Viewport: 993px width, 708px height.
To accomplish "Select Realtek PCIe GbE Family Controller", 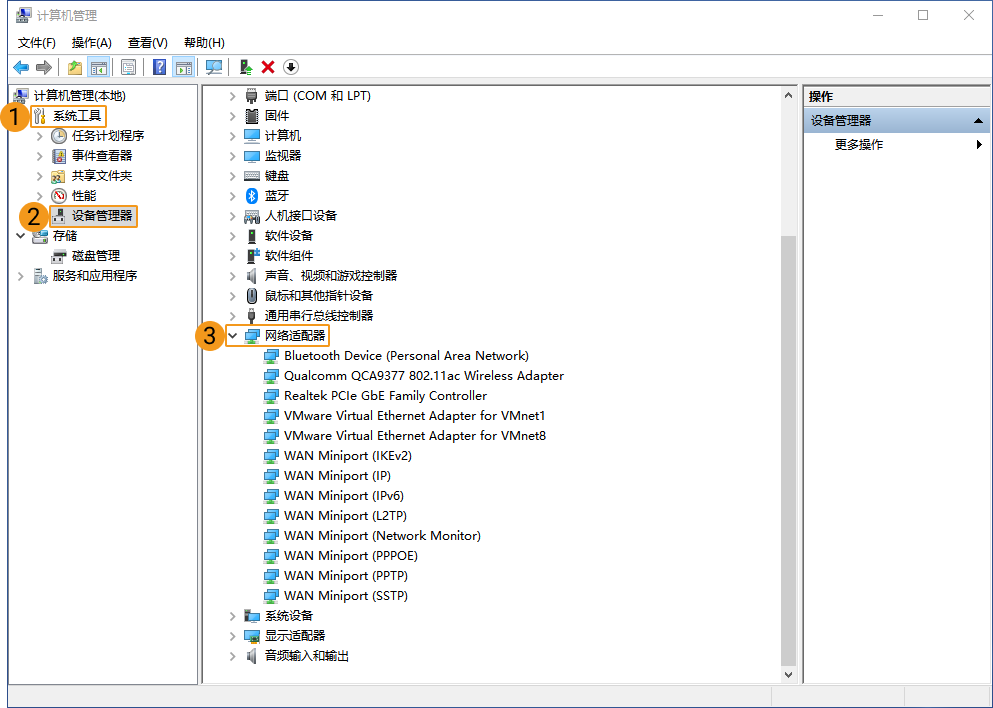I will click(x=385, y=396).
